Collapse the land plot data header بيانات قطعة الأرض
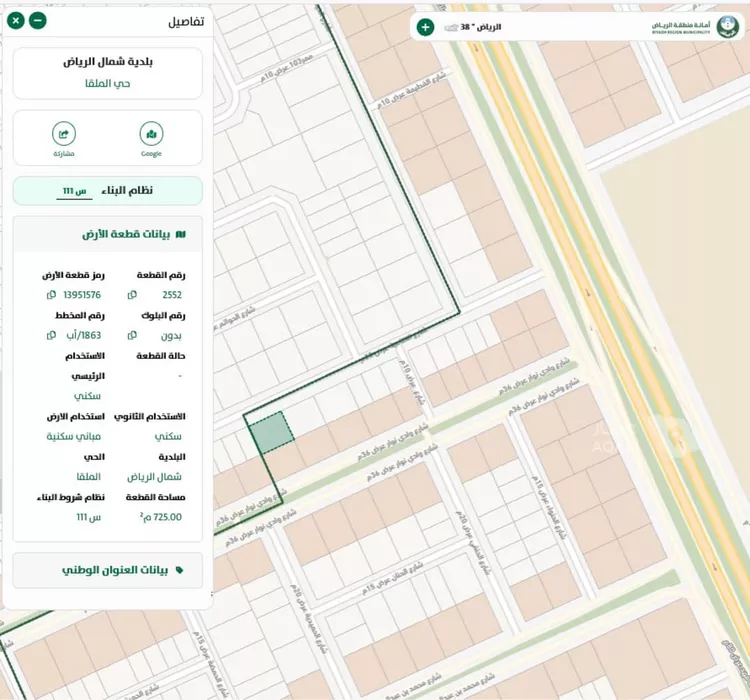 tap(108, 234)
